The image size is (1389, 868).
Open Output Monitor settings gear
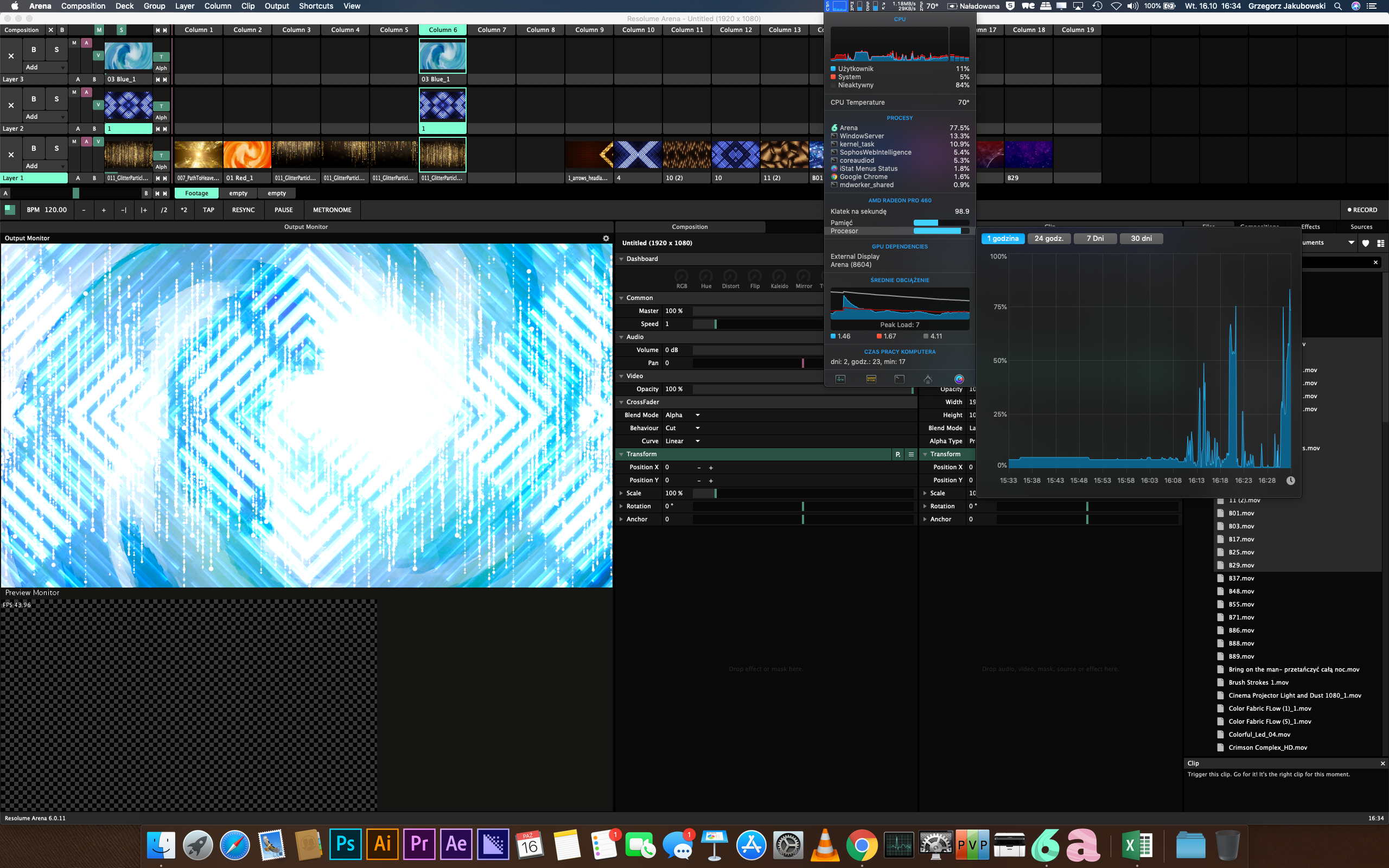point(606,238)
